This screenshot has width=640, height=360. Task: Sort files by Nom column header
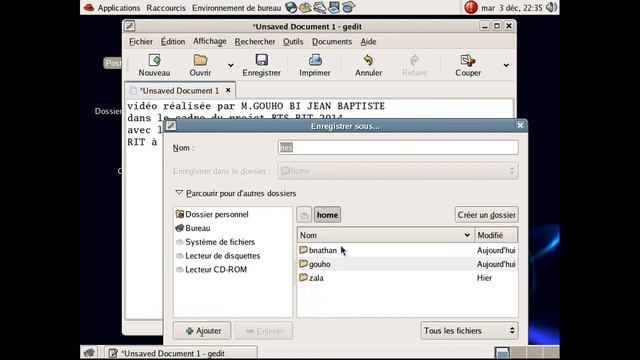click(386, 235)
